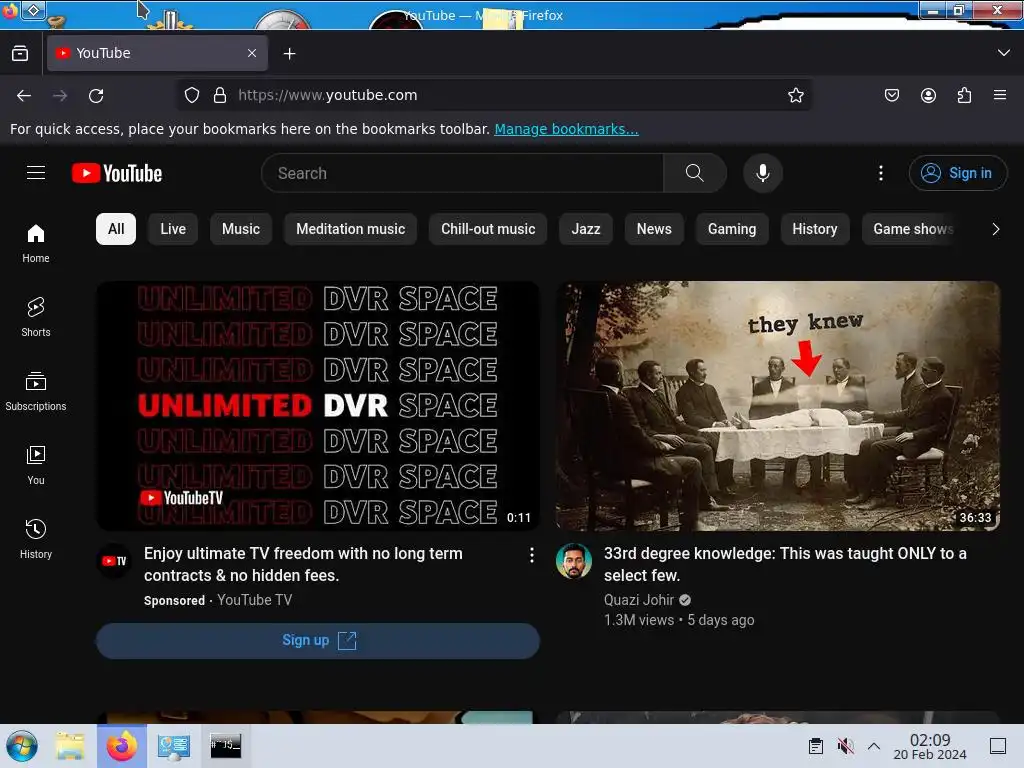Image resolution: width=1024 pixels, height=768 pixels.
Task: Open Subscriptions in the sidebar
Action: (x=36, y=391)
